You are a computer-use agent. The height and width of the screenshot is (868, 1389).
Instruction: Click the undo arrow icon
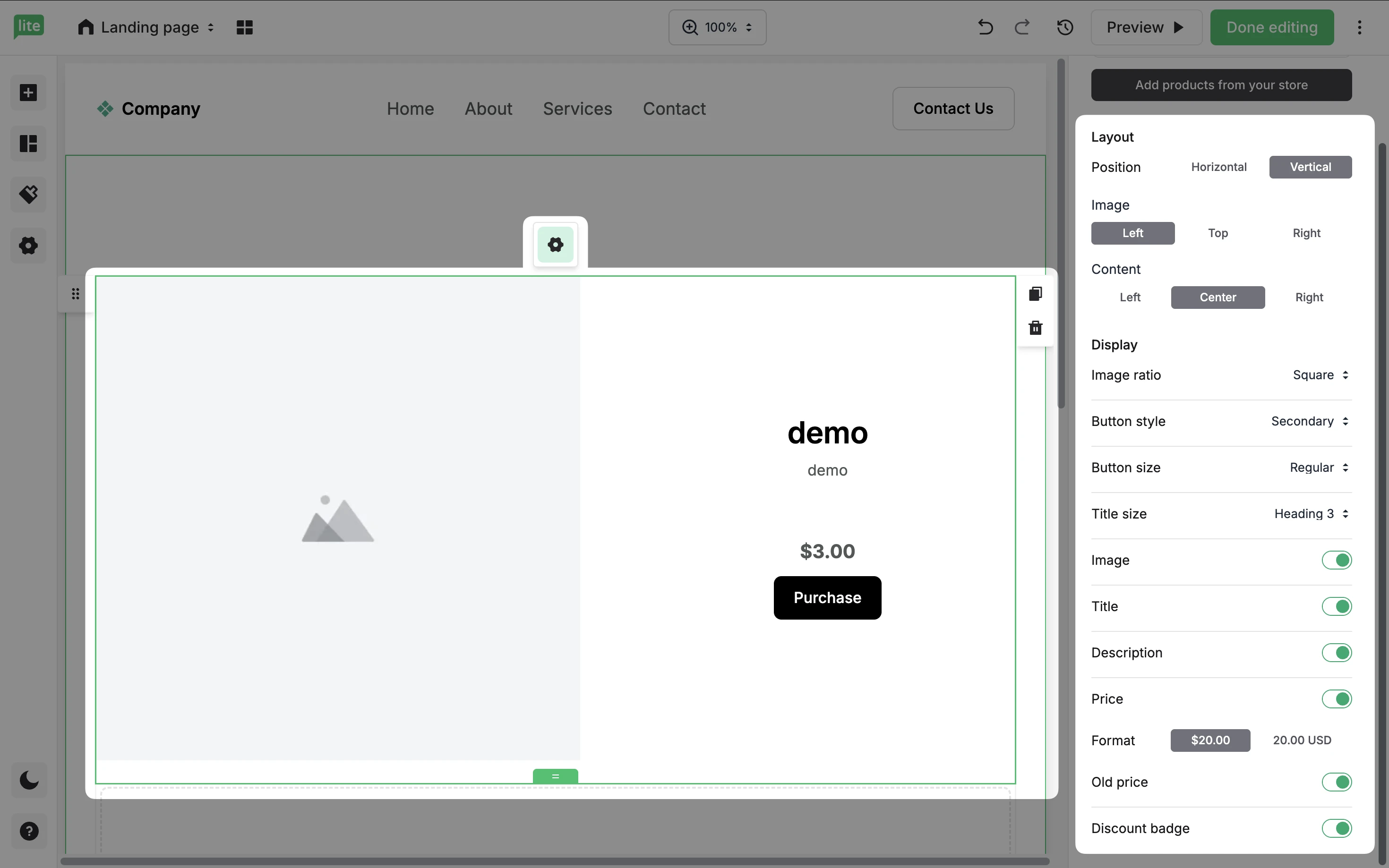tap(986, 27)
